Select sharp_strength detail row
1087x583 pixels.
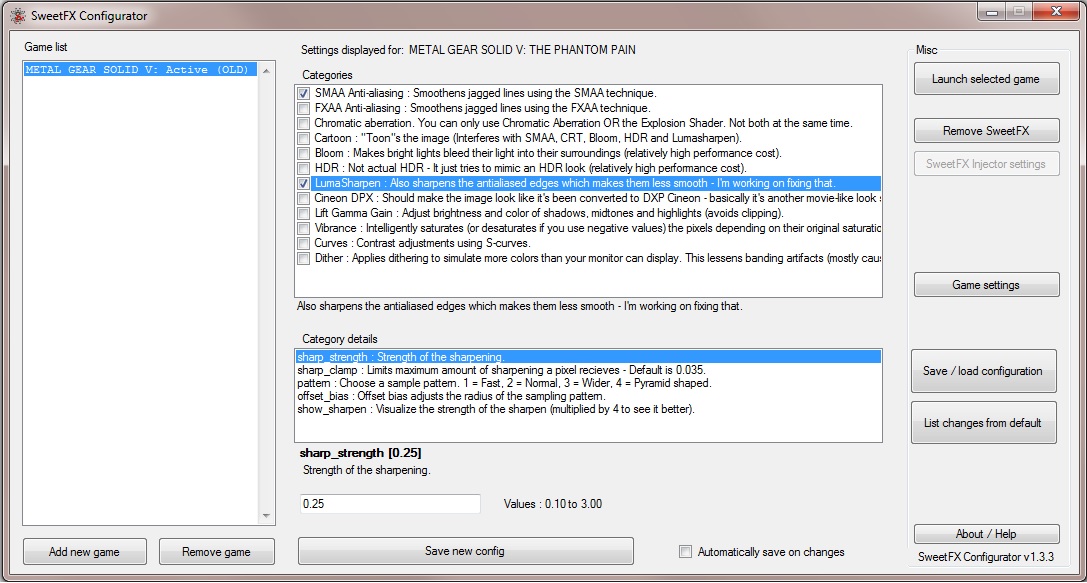[588, 357]
